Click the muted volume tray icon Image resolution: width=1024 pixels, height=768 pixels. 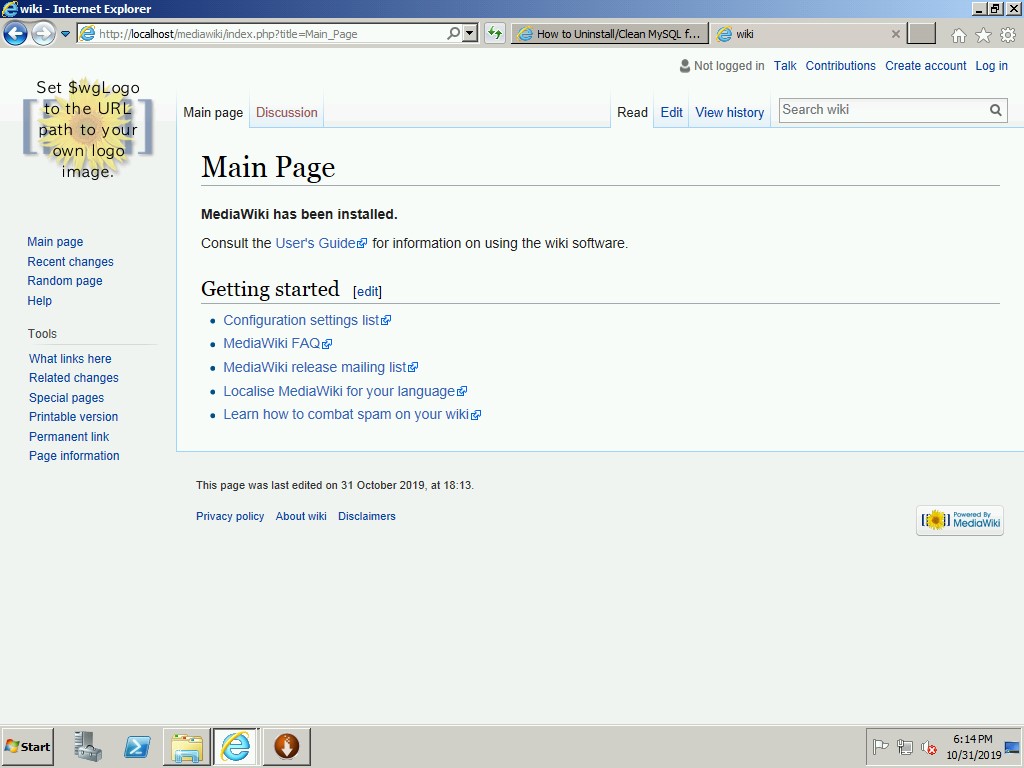[x=929, y=746]
